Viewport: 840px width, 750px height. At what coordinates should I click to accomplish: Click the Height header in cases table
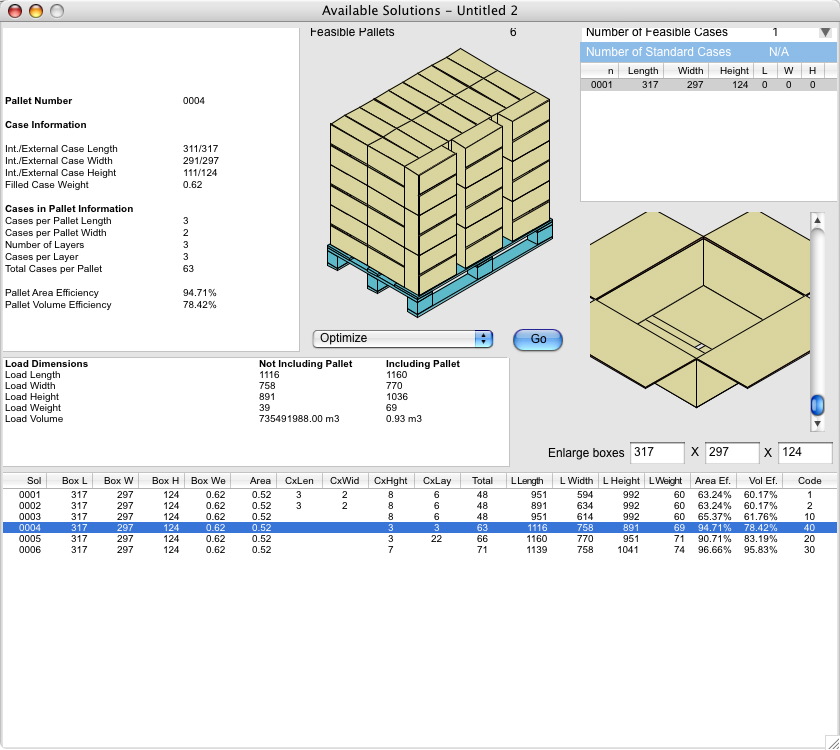click(732, 71)
